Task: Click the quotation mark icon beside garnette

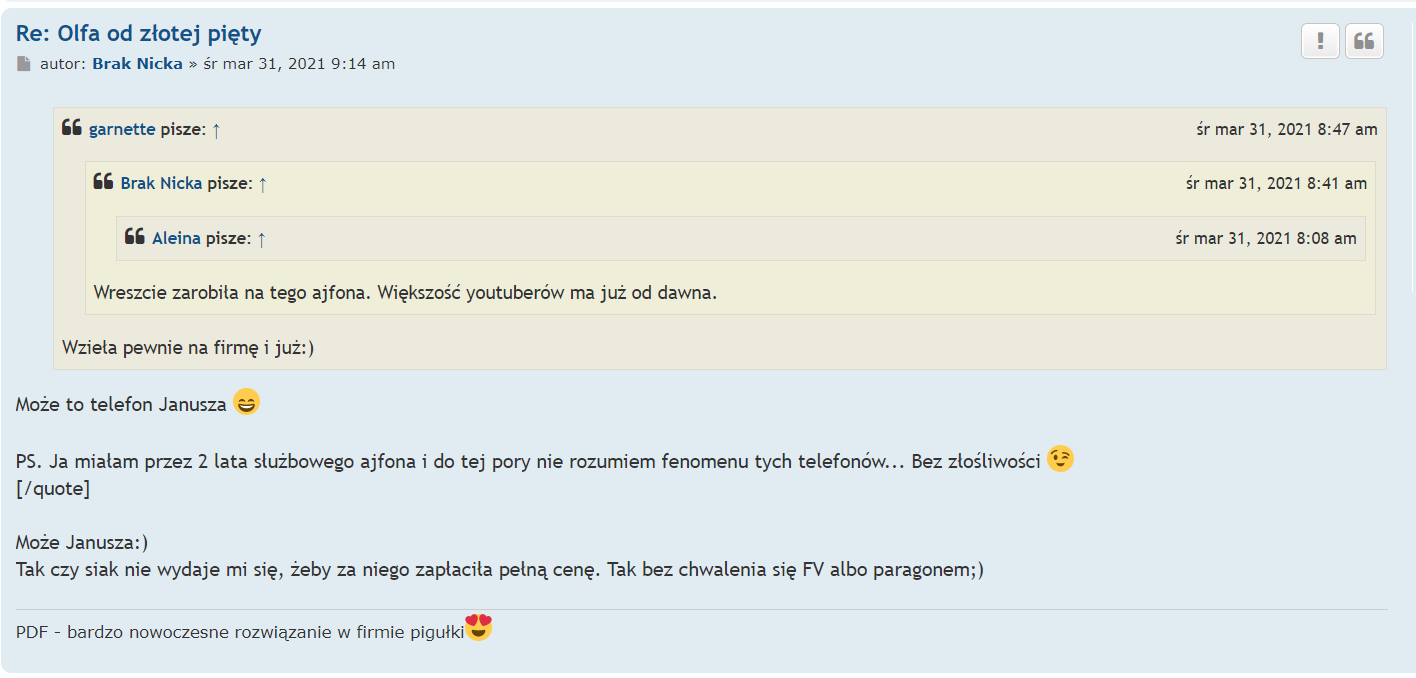Action: click(71, 128)
